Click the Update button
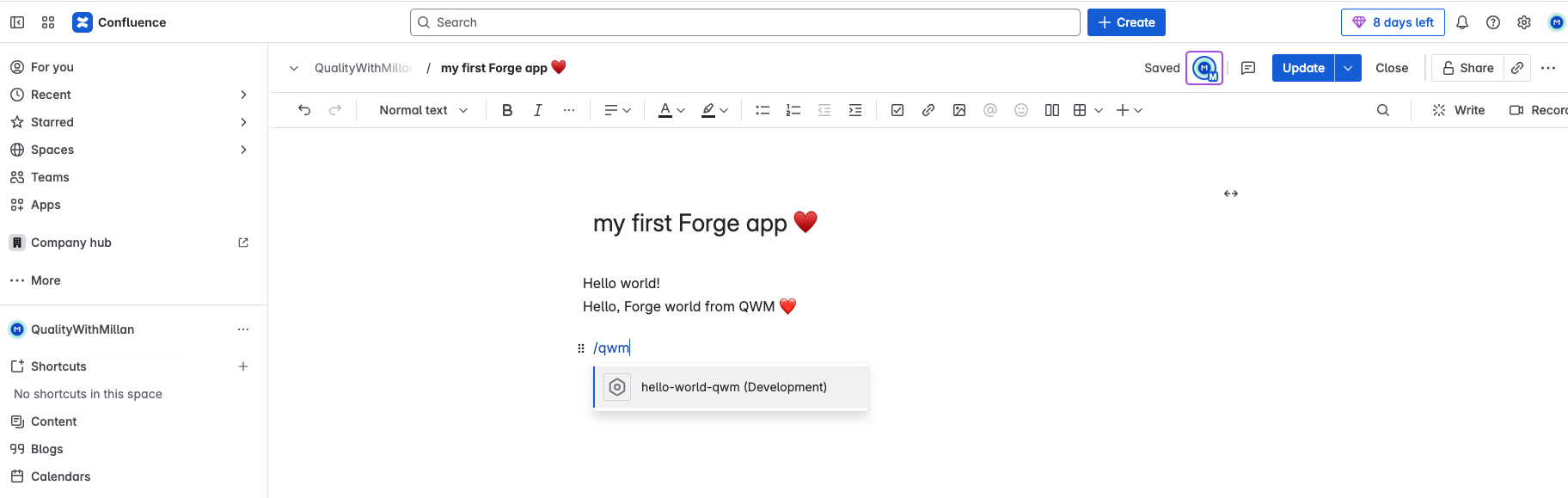This screenshot has height=498, width=1568. [1303, 68]
